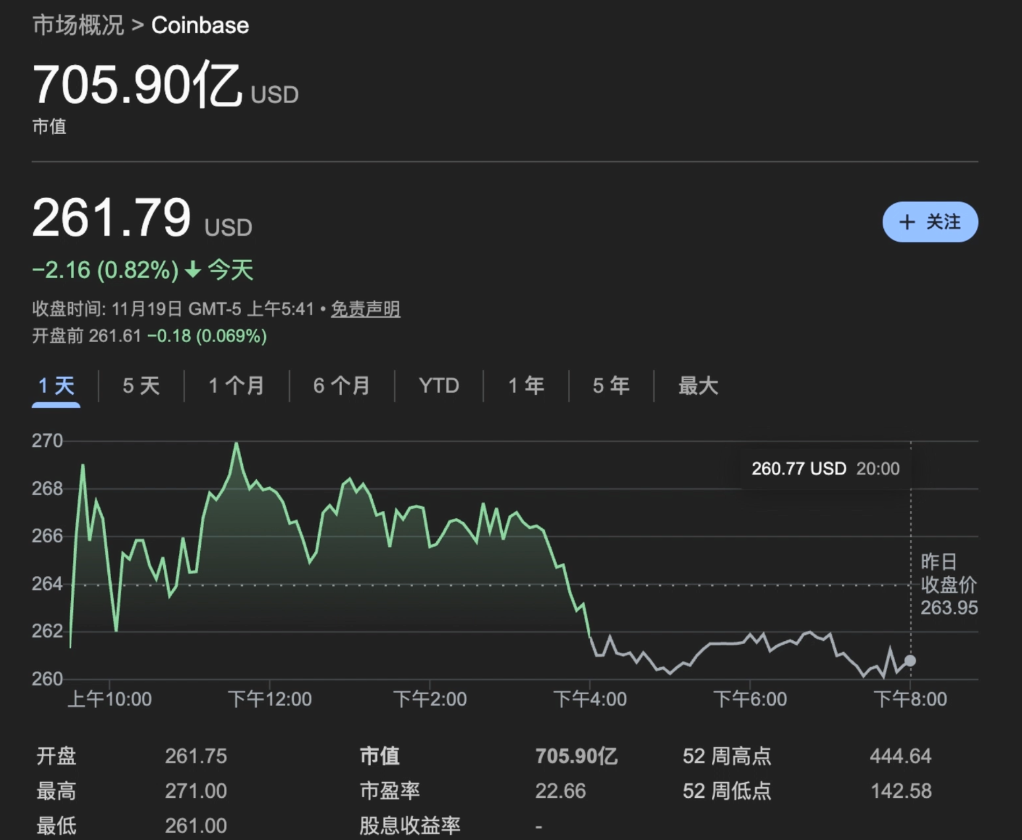Click the chart peak near 下午12:00

click(x=237, y=443)
